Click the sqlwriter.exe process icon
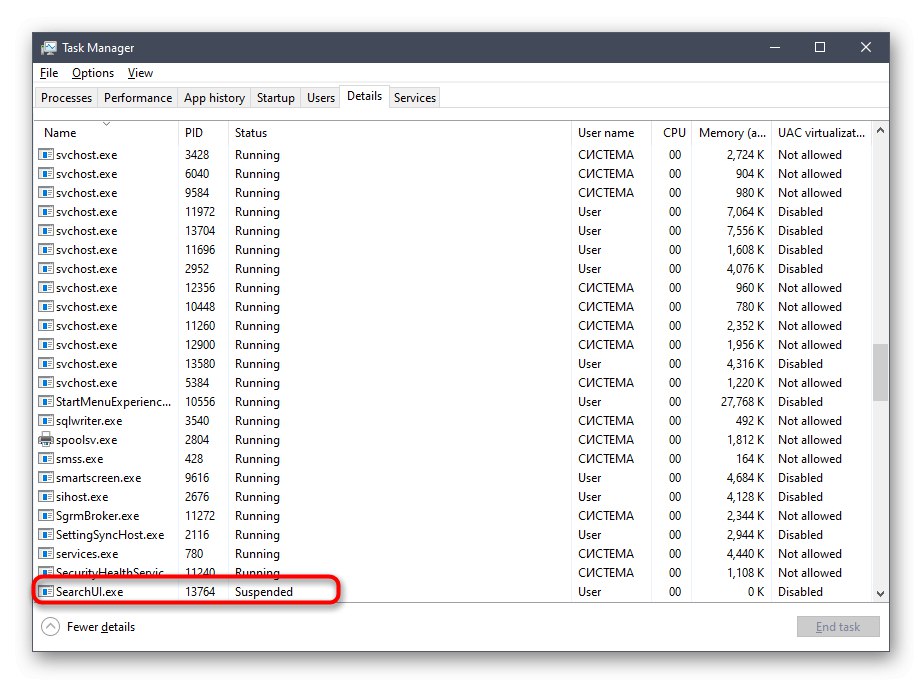 coord(46,421)
